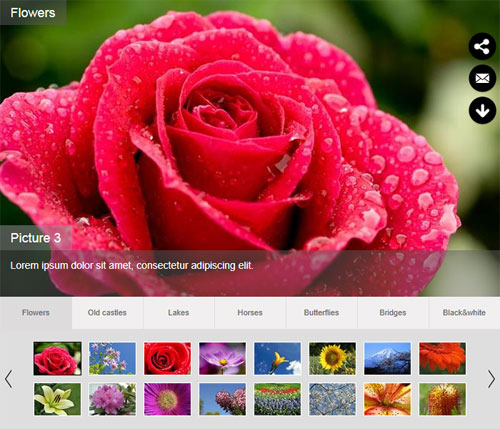Select the sunflower thumbnail
Viewport: 500px width, 429px height.
(x=332, y=358)
